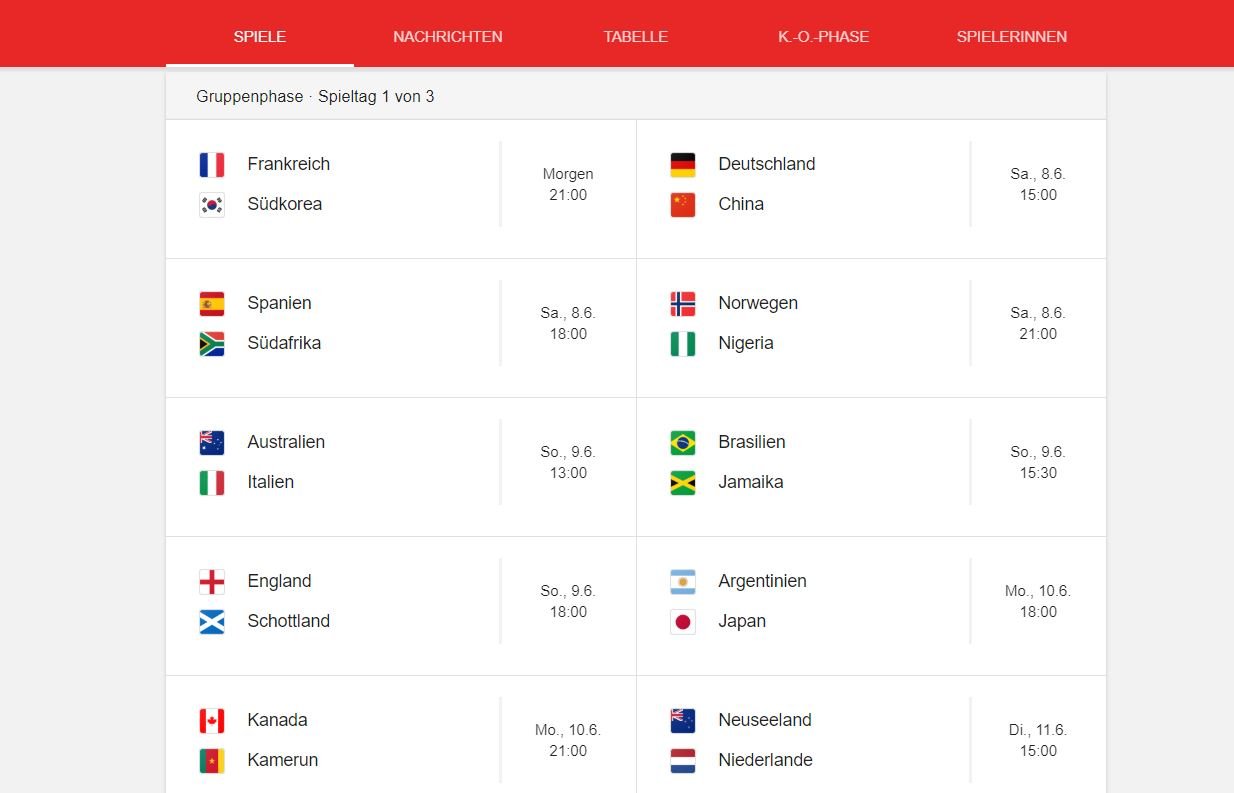This screenshot has width=1234, height=793.
Task: Click the Gruppenphase Spieltag 1 von 3 header
Action: pyautogui.click(x=315, y=97)
